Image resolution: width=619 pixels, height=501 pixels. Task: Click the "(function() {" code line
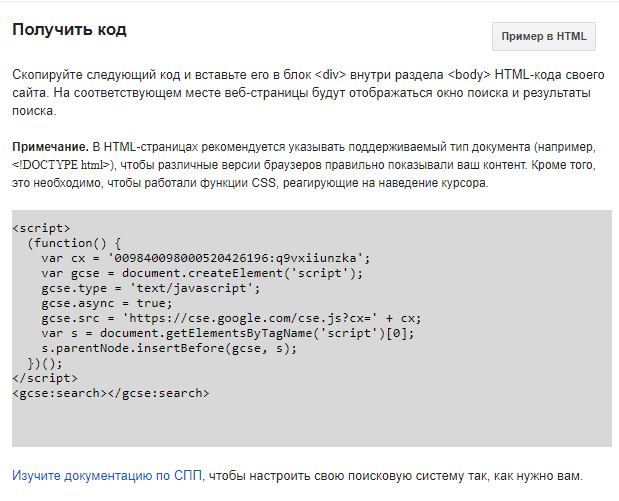(74, 243)
